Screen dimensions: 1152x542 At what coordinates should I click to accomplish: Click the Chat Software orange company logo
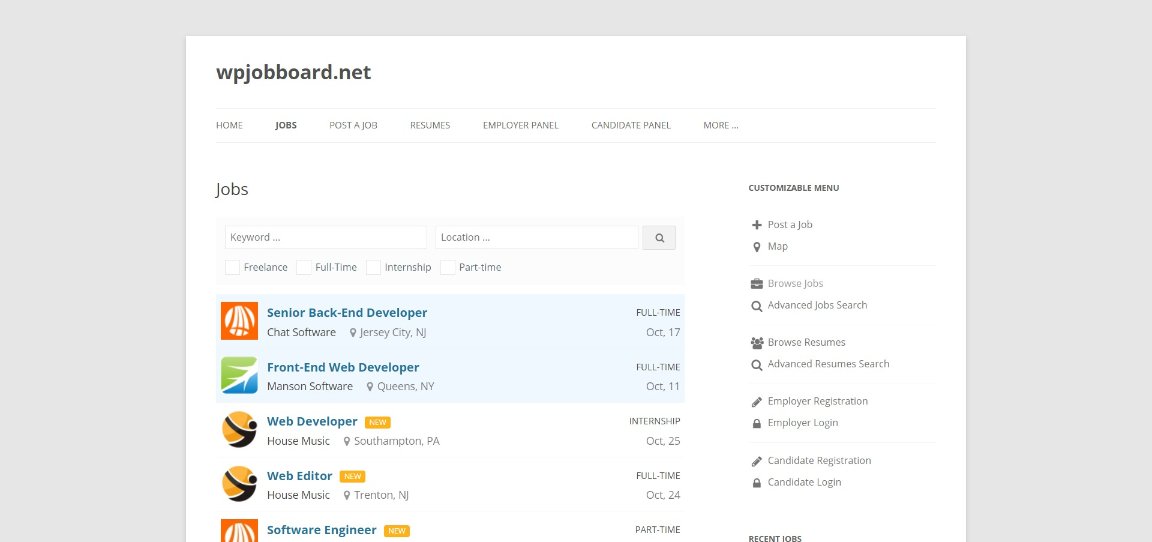240,321
